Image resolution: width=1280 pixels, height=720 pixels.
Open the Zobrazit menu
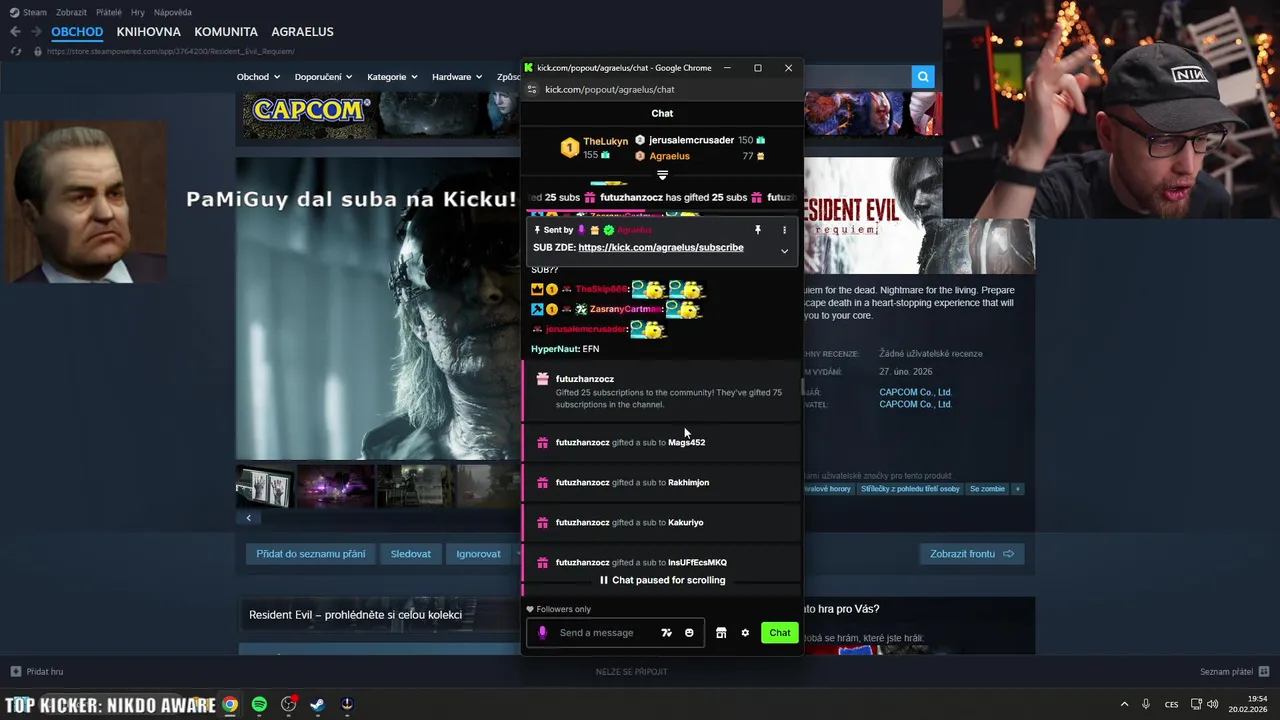pyautogui.click(x=71, y=12)
